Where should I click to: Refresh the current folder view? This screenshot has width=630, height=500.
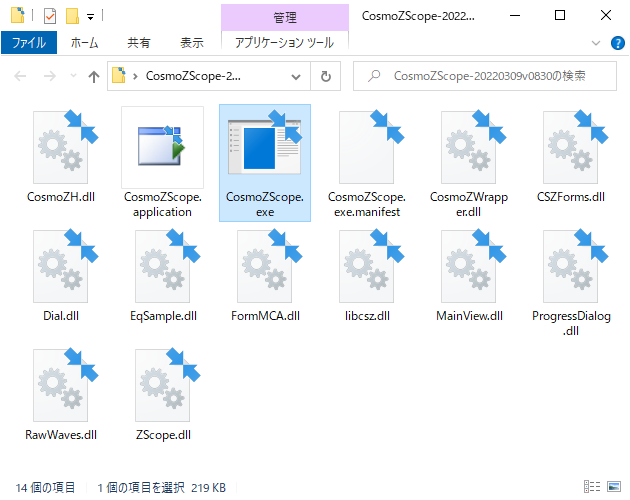[x=326, y=75]
